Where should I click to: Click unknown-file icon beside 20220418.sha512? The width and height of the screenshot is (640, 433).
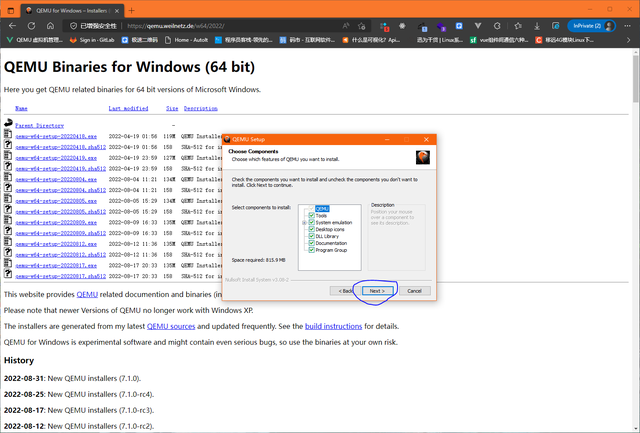(x=8, y=144)
